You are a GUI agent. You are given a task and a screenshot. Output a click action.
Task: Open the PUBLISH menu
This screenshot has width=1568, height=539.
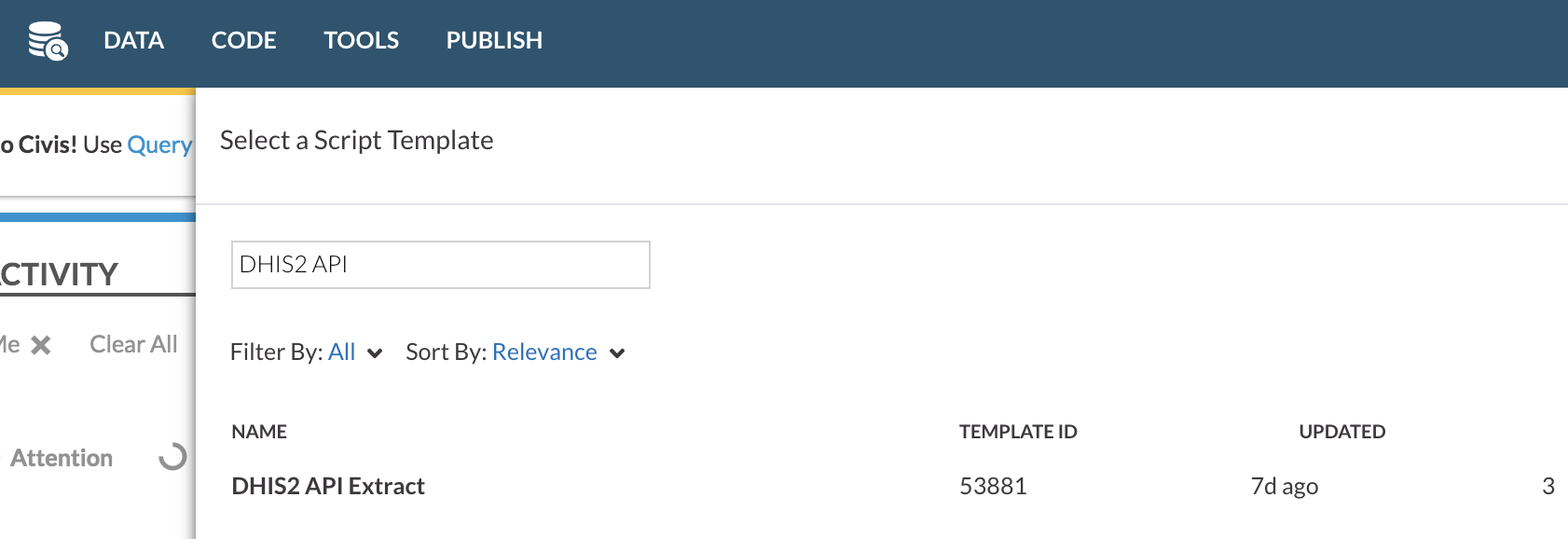tap(493, 40)
